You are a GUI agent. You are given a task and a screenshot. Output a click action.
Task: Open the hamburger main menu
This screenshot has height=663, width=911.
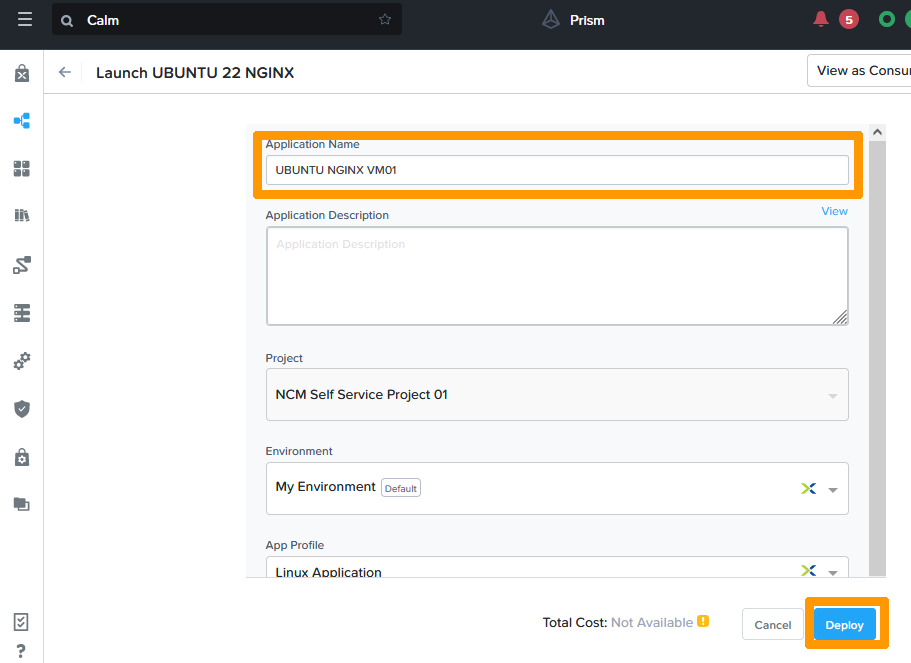[x=25, y=20]
